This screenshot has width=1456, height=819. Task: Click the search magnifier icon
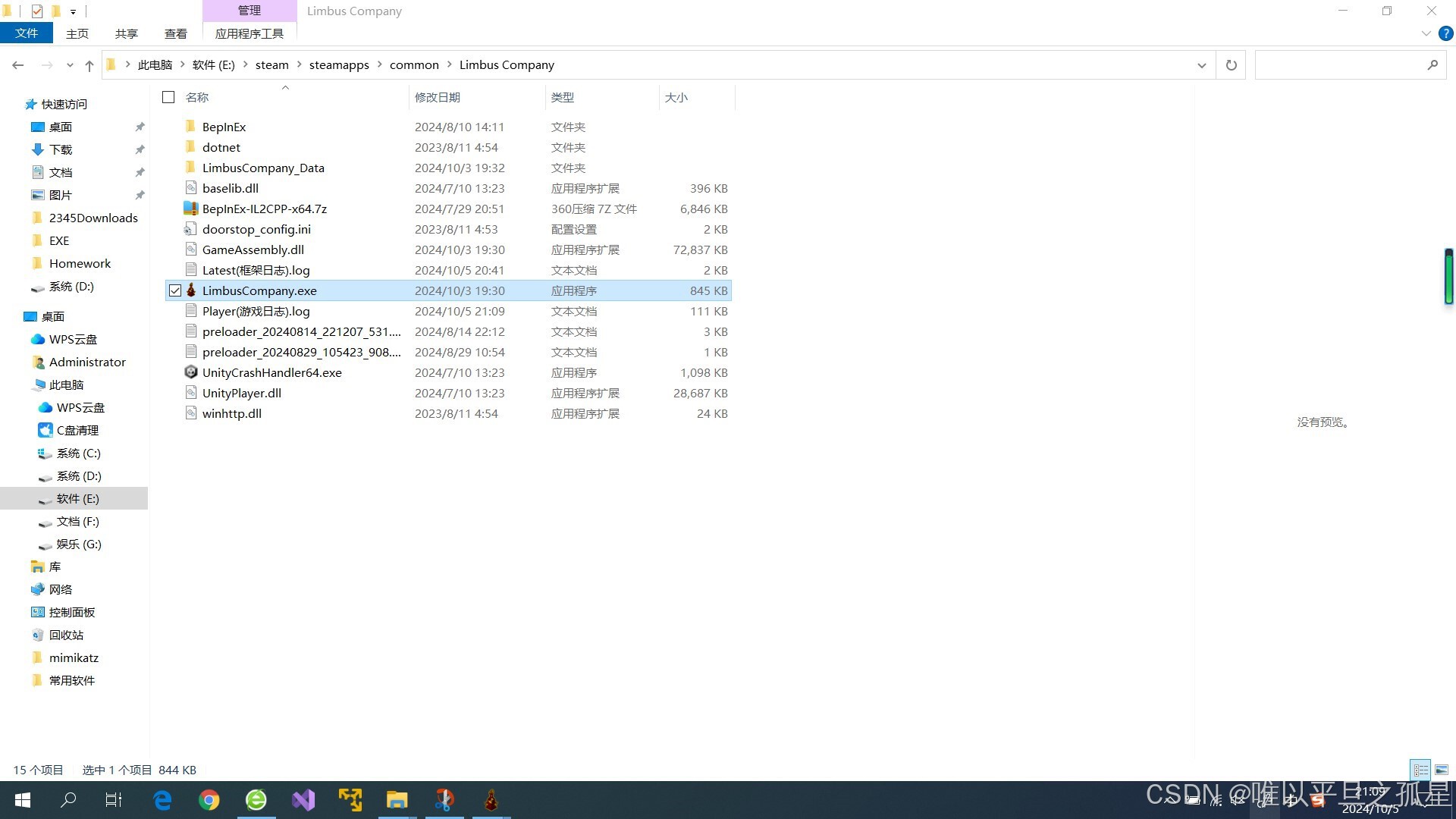pos(1432,65)
